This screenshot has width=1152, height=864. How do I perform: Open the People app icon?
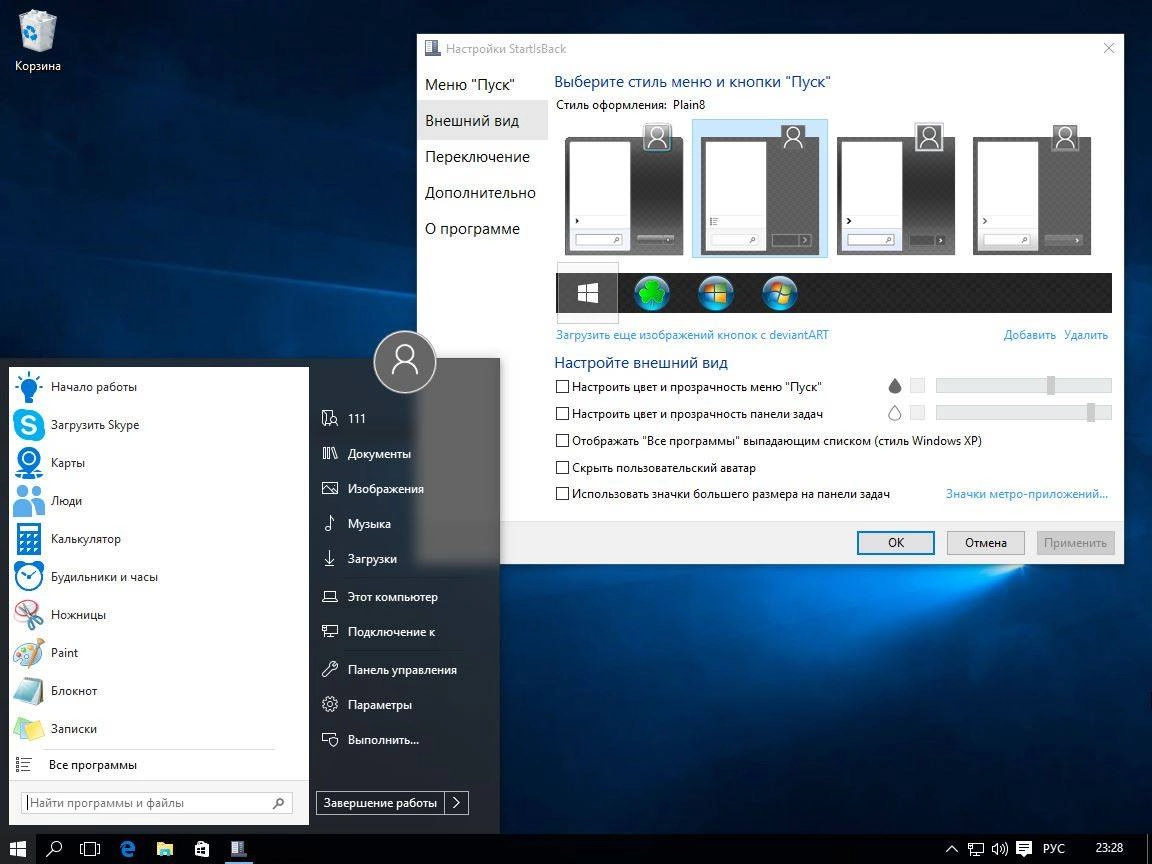coord(29,501)
